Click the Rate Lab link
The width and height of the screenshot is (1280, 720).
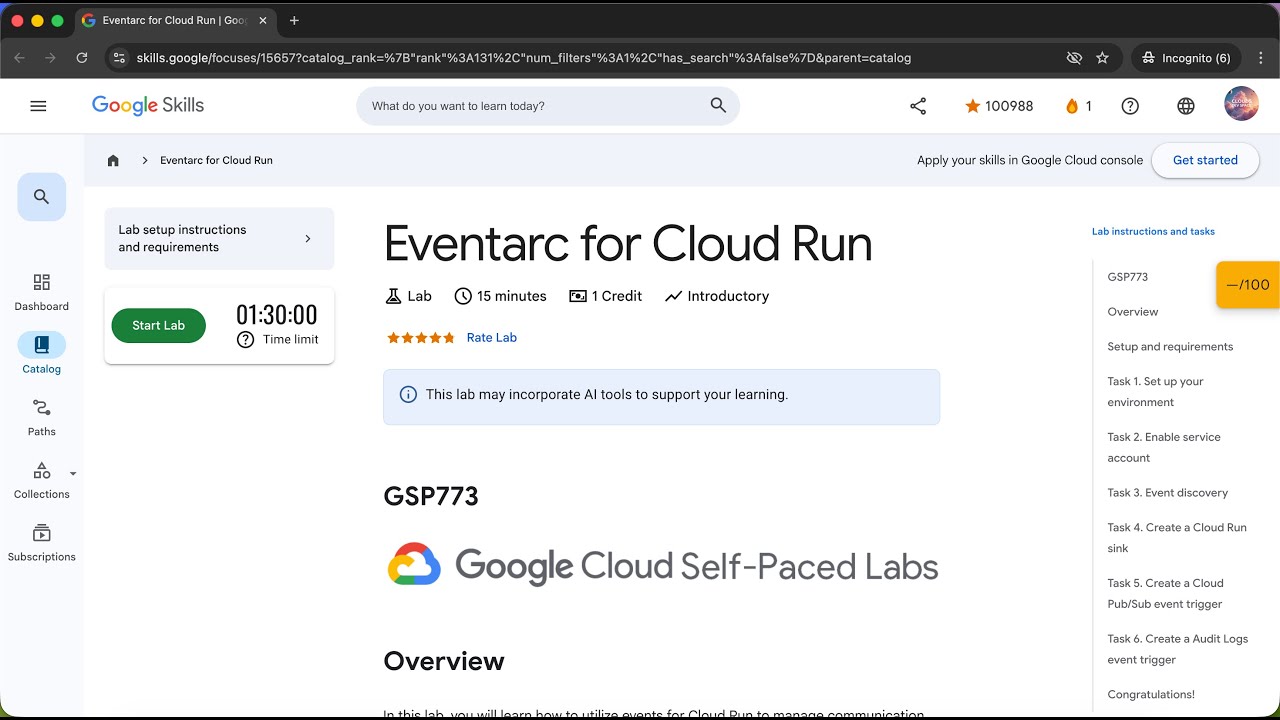492,338
